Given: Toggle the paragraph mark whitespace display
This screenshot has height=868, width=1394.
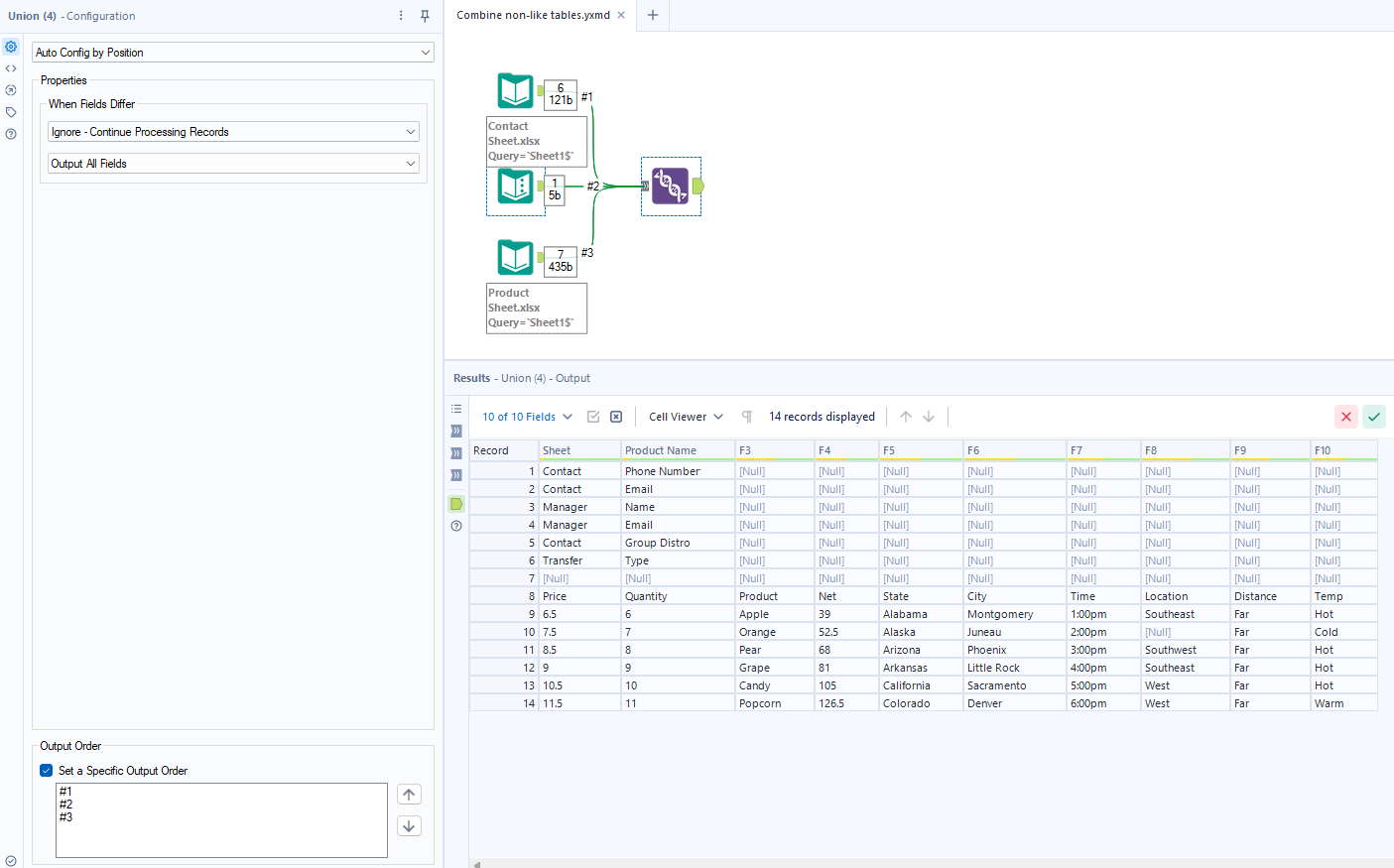Looking at the screenshot, I should tap(746, 417).
